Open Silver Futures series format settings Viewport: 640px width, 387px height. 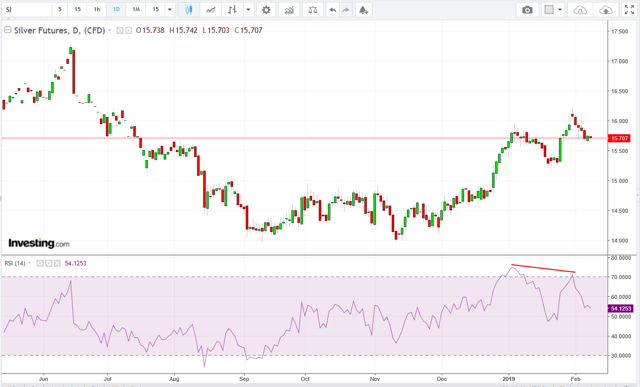pyautogui.click(x=128, y=30)
